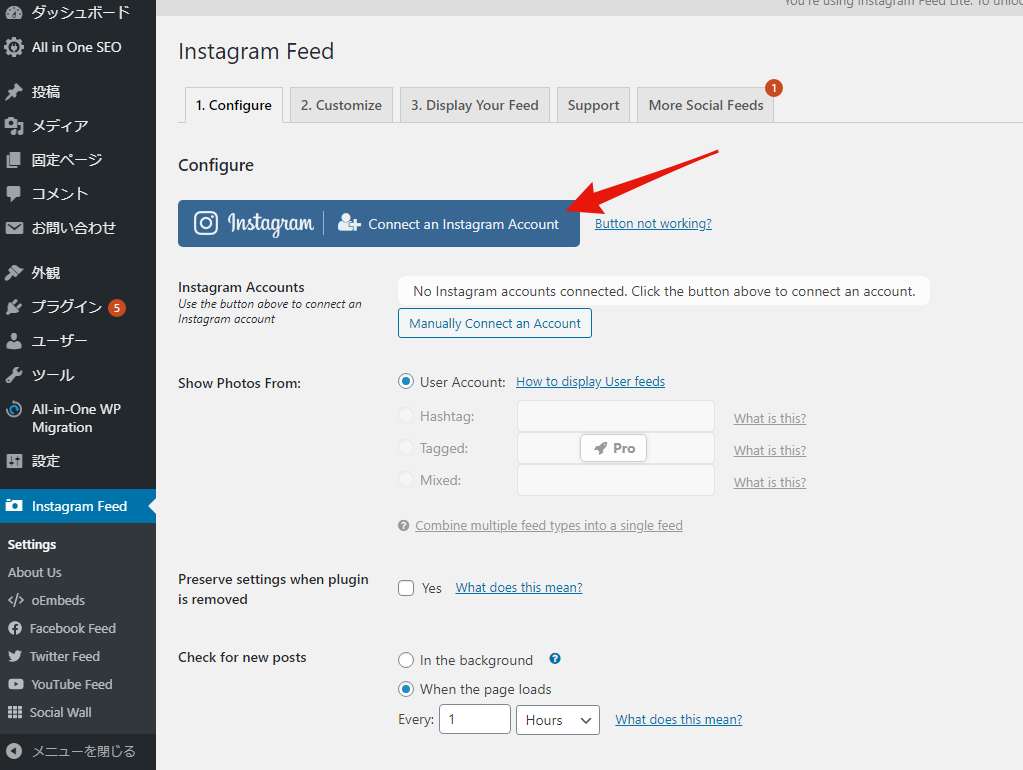Viewport: 1023px width, 770px height.
Task: Select the Mixed radio button
Action: click(406, 479)
